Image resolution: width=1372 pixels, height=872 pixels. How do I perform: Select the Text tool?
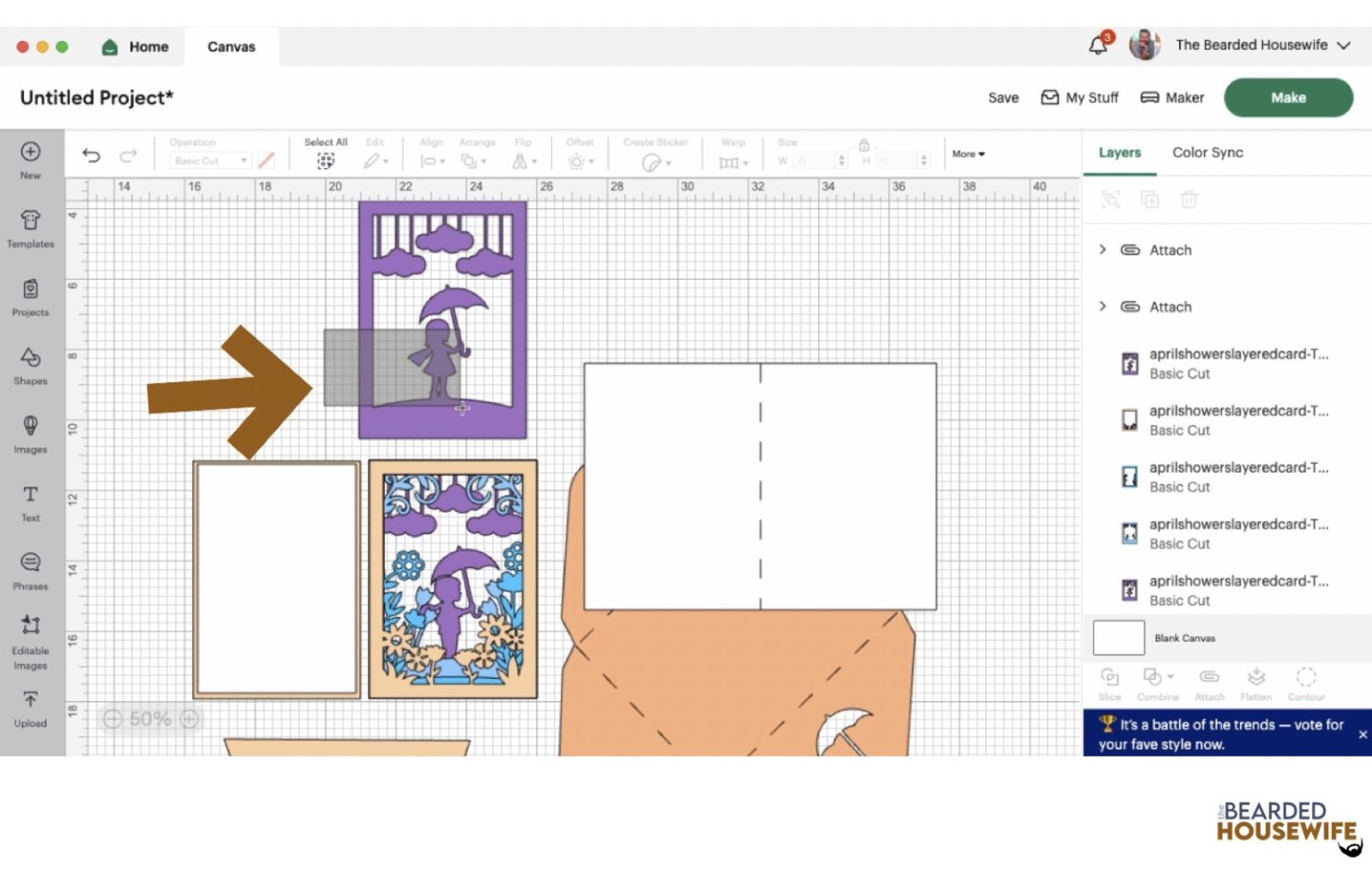coord(30,503)
